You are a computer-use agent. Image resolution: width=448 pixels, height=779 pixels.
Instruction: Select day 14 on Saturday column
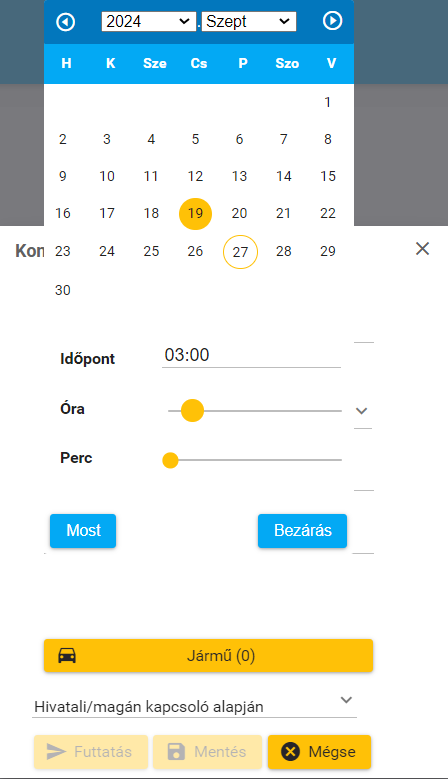click(284, 176)
